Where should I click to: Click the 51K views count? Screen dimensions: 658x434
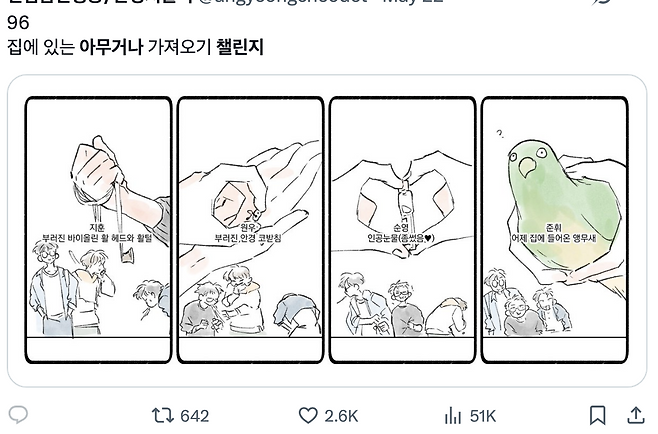(x=483, y=416)
